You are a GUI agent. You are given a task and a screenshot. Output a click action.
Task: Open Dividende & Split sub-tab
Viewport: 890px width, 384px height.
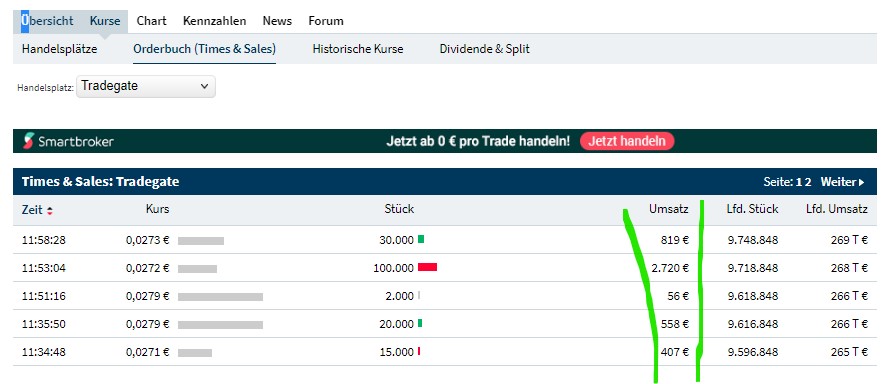485,49
